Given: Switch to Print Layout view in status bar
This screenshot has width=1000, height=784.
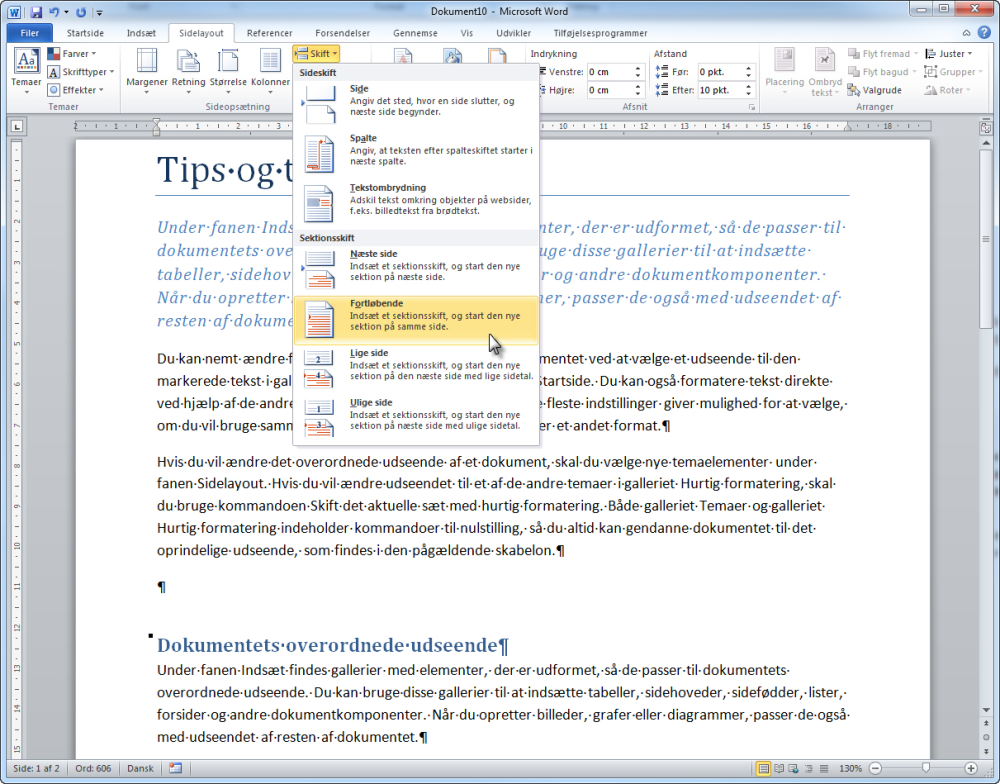Looking at the screenshot, I should [x=763, y=768].
